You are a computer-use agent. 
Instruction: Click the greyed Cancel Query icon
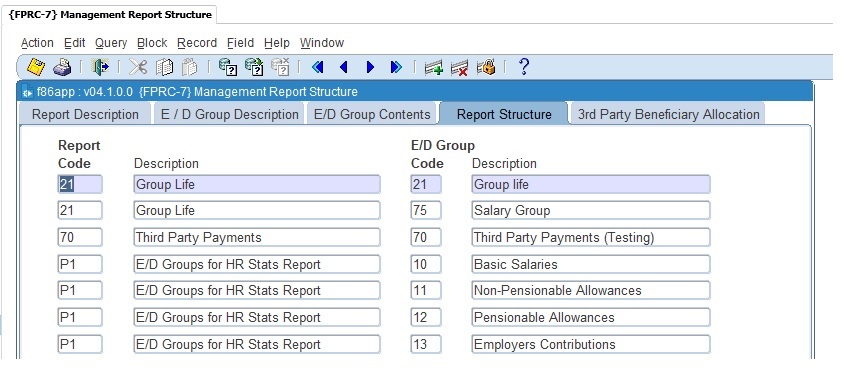tap(280, 67)
